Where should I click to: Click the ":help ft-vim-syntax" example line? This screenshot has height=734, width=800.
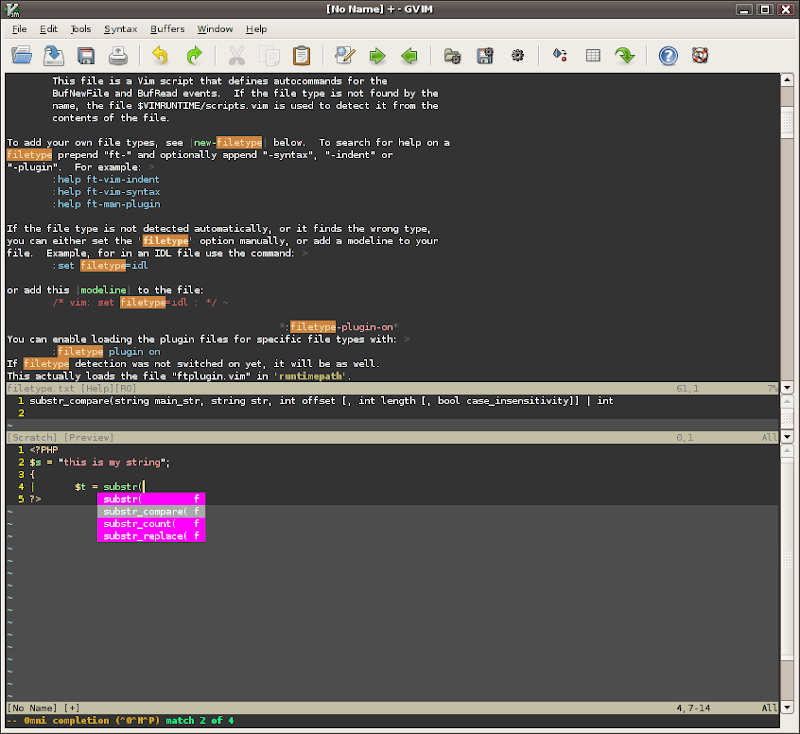point(106,191)
